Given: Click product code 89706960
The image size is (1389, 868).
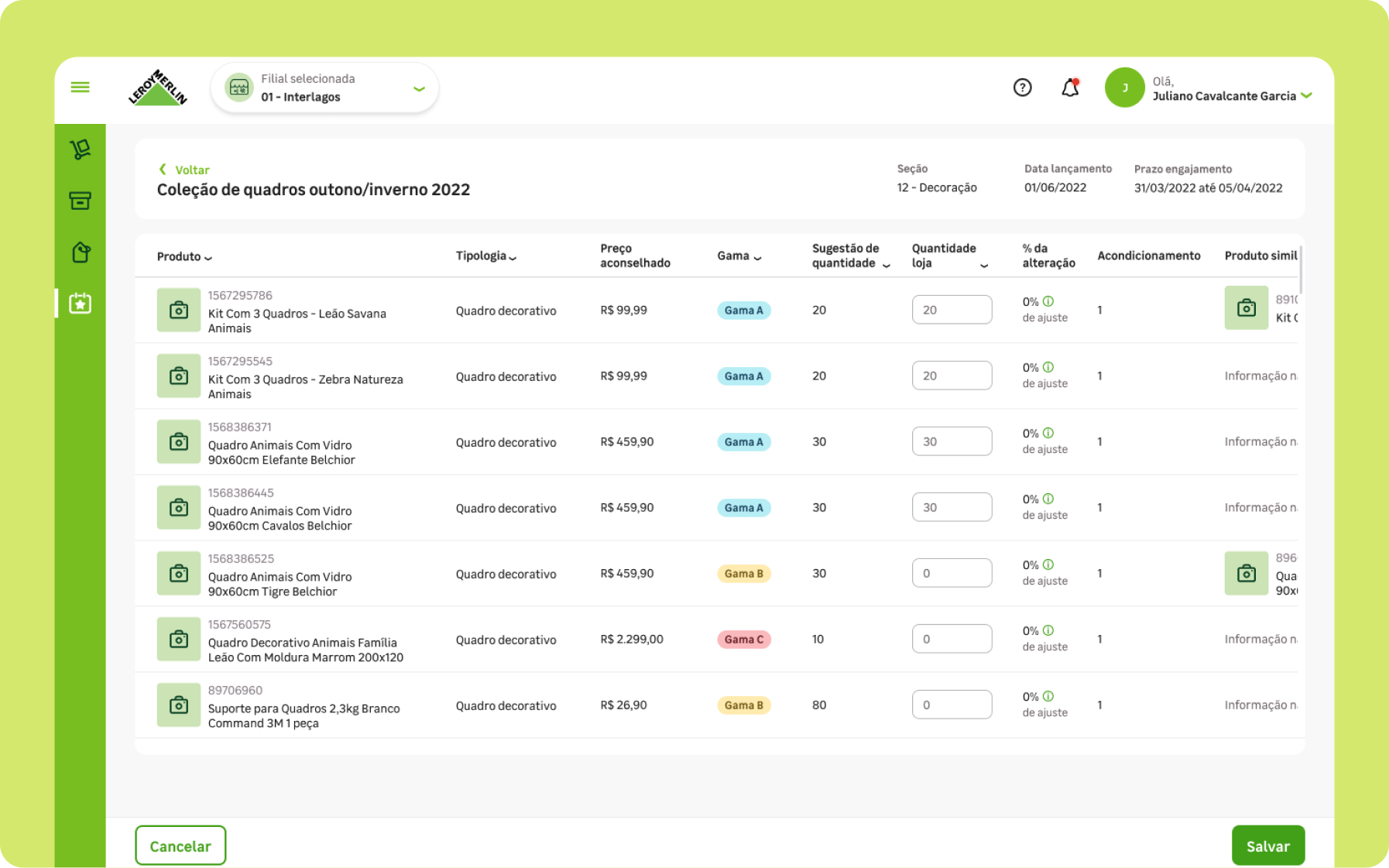Looking at the screenshot, I should [x=235, y=690].
